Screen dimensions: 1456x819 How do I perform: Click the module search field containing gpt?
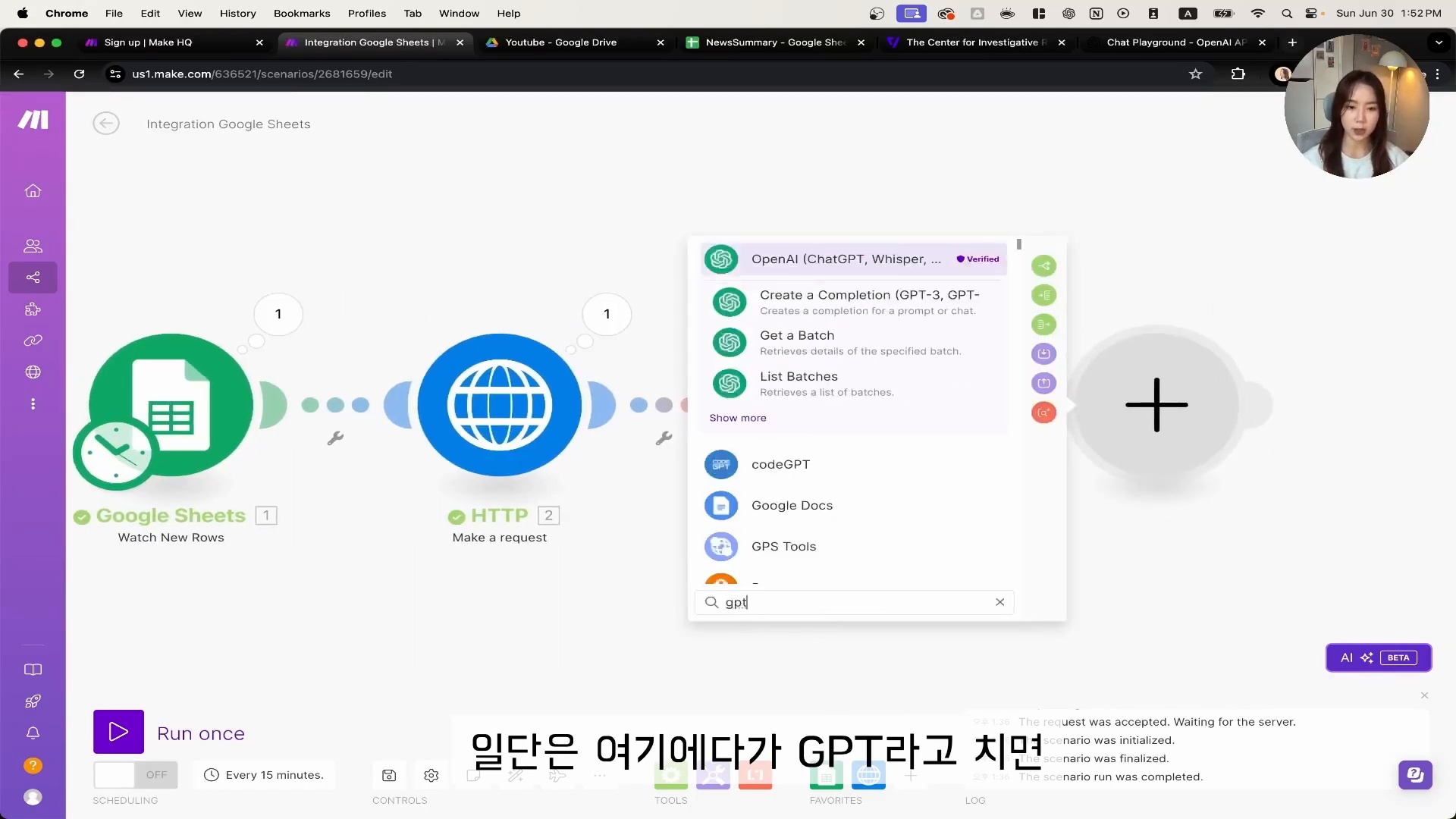(x=854, y=602)
